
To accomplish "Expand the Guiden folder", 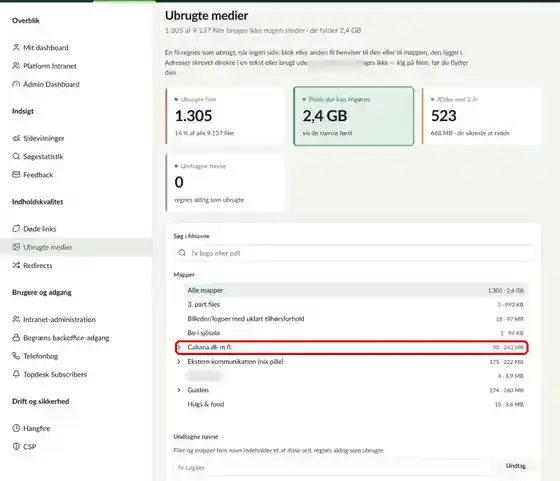I will pyautogui.click(x=179, y=390).
